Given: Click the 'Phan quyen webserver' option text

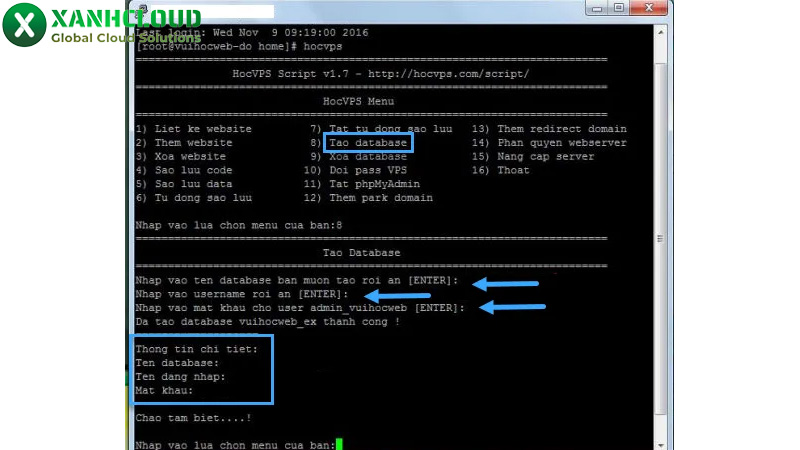Looking at the screenshot, I should click(562, 143).
